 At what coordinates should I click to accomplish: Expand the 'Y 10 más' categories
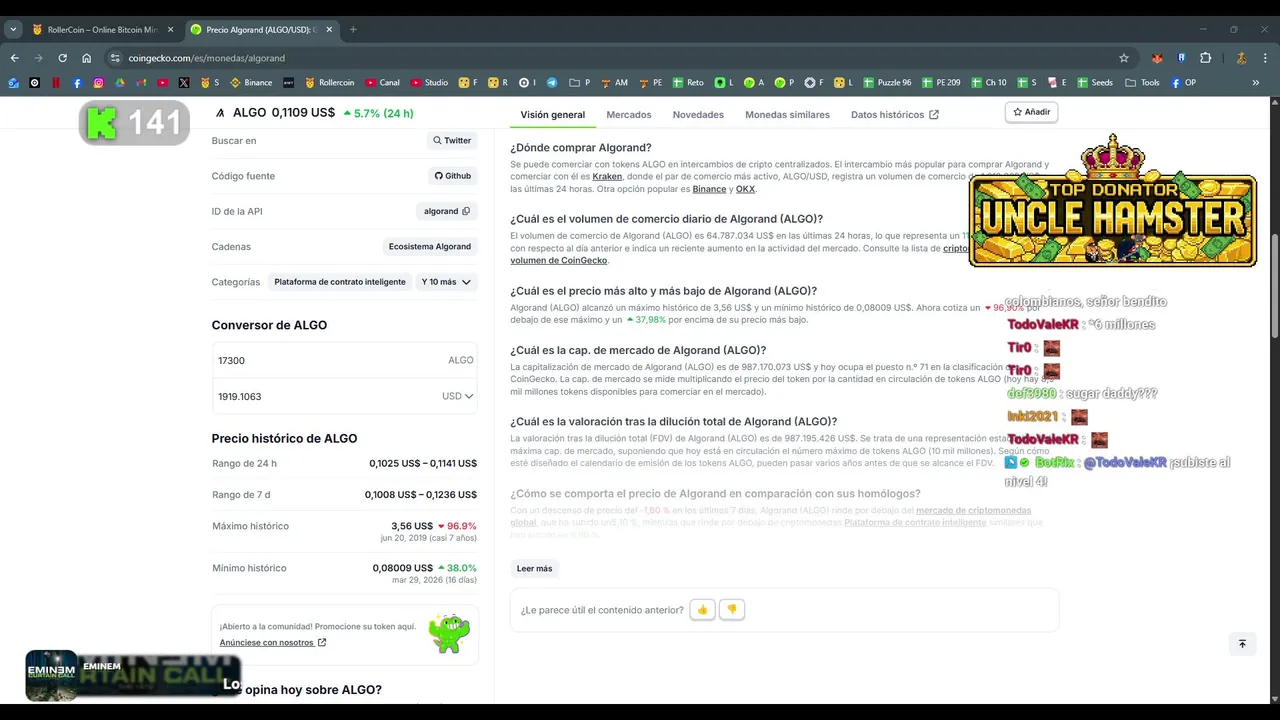[446, 282]
